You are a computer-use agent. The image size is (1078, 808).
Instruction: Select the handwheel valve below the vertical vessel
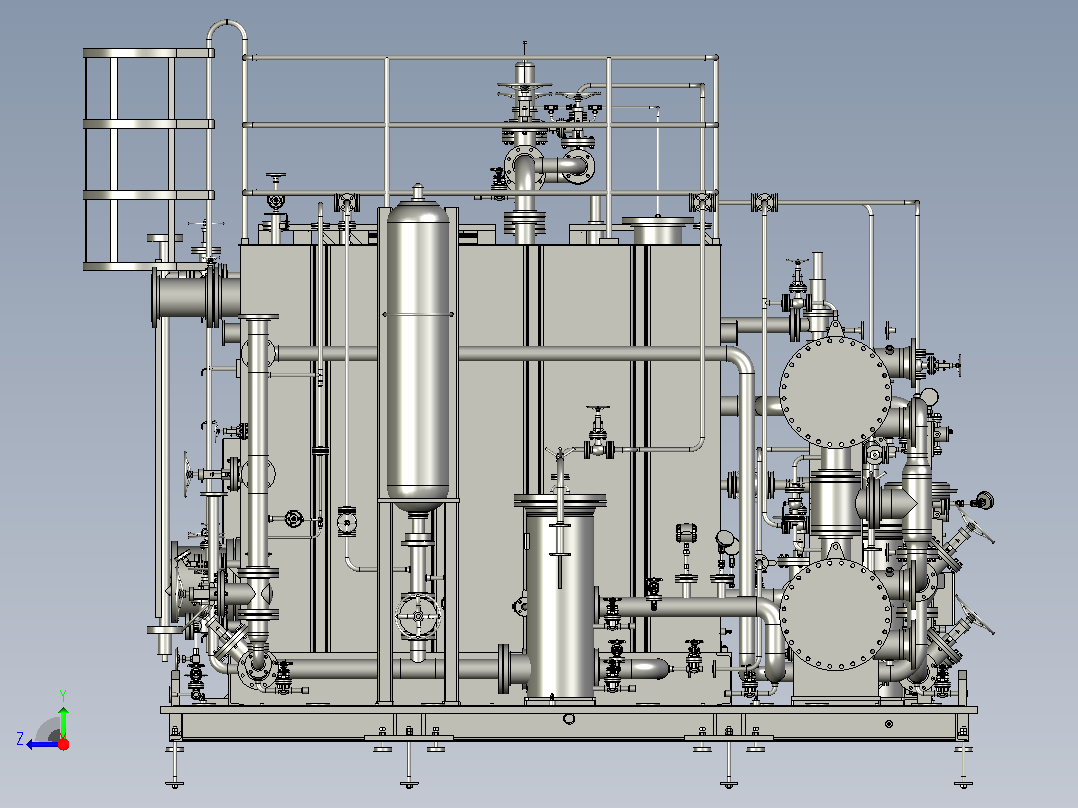click(418, 616)
